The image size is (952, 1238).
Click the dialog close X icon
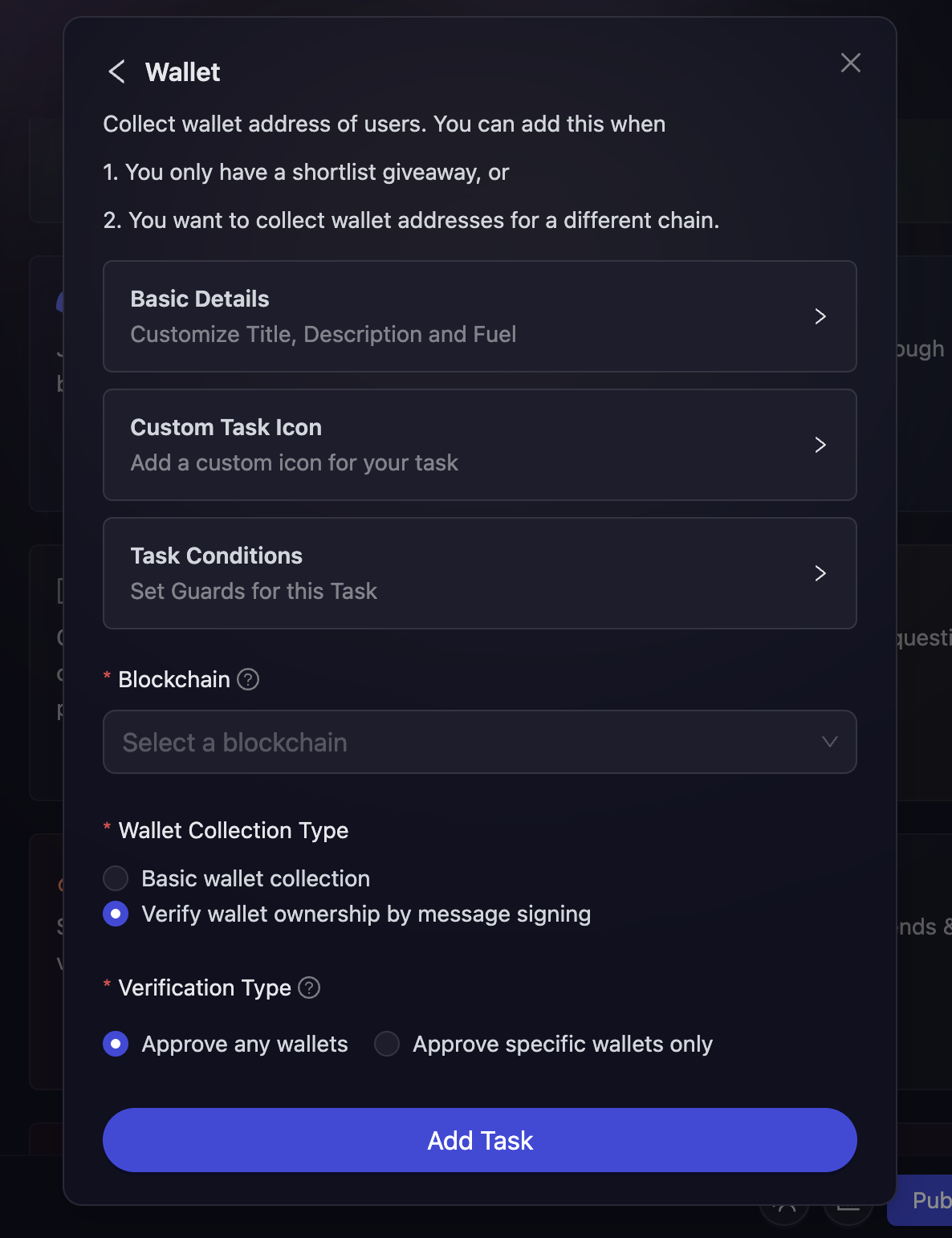[850, 63]
